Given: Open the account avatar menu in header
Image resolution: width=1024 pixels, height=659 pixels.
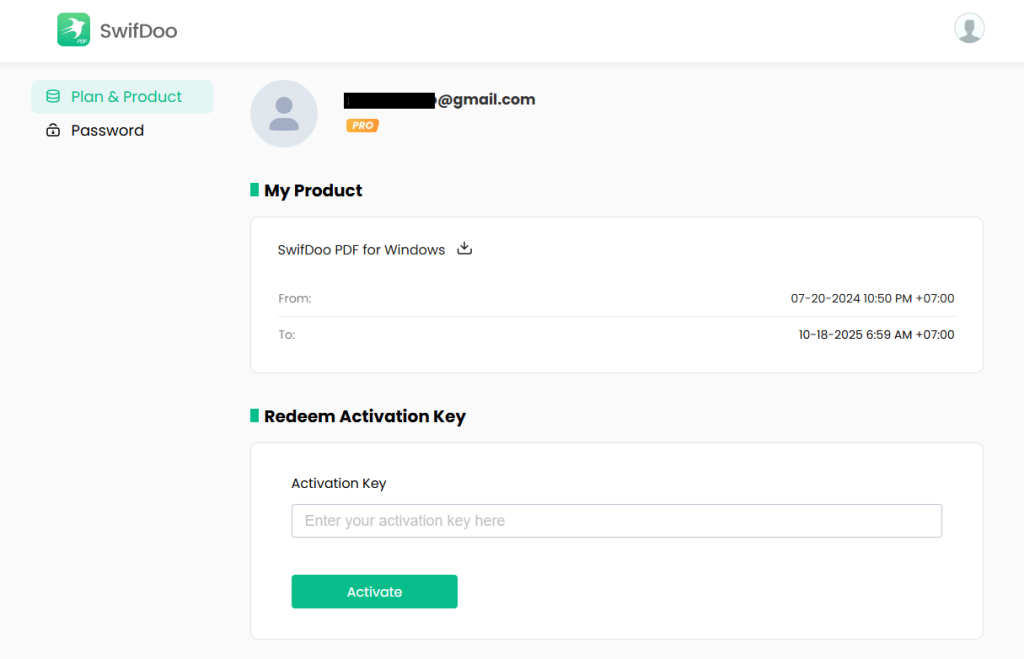Looking at the screenshot, I should point(969,28).
